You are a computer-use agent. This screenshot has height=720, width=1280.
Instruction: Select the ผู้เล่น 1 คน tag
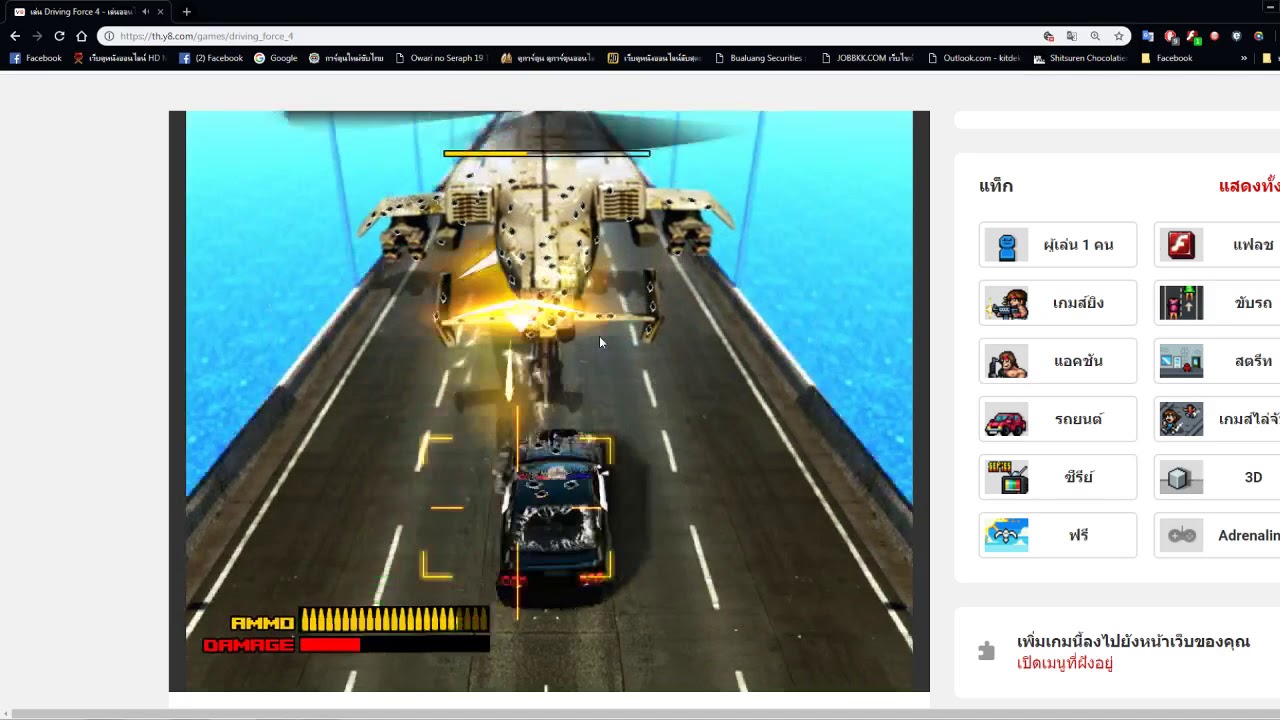click(1058, 245)
